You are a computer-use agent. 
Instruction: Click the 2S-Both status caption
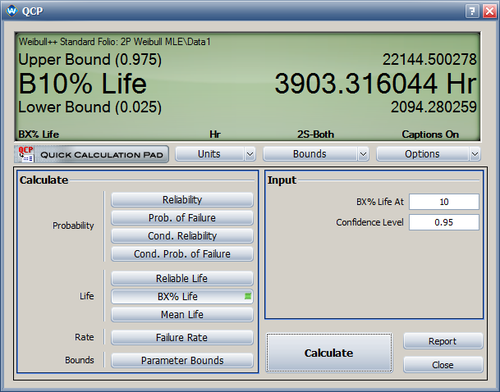coord(316,134)
